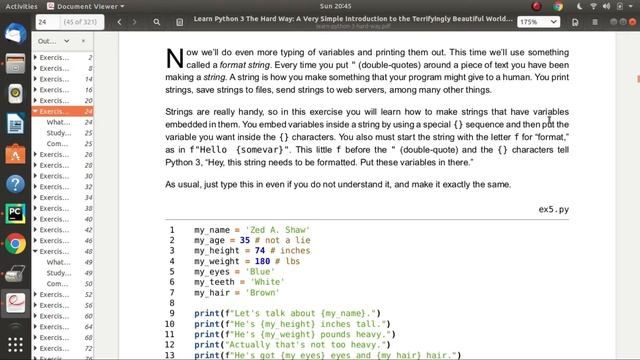Select Exercise outline row for page 20

pyautogui.click(x=63, y=100)
